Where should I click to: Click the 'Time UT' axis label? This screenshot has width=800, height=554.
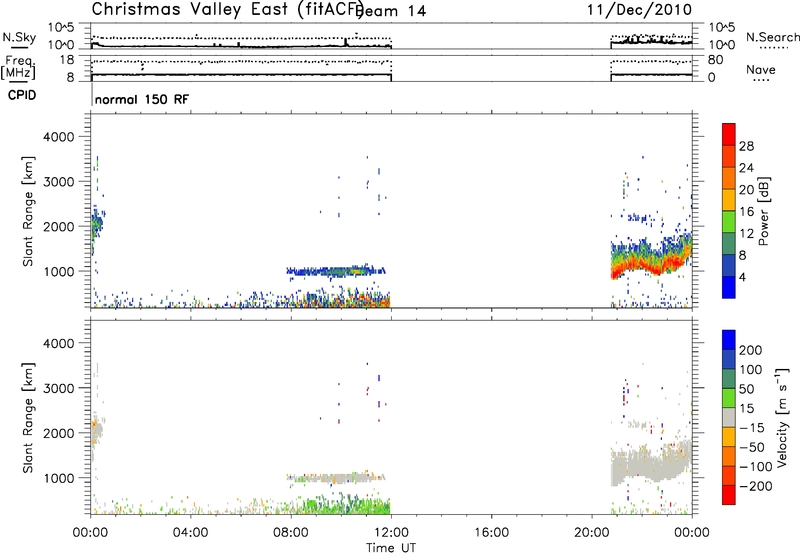(391, 548)
